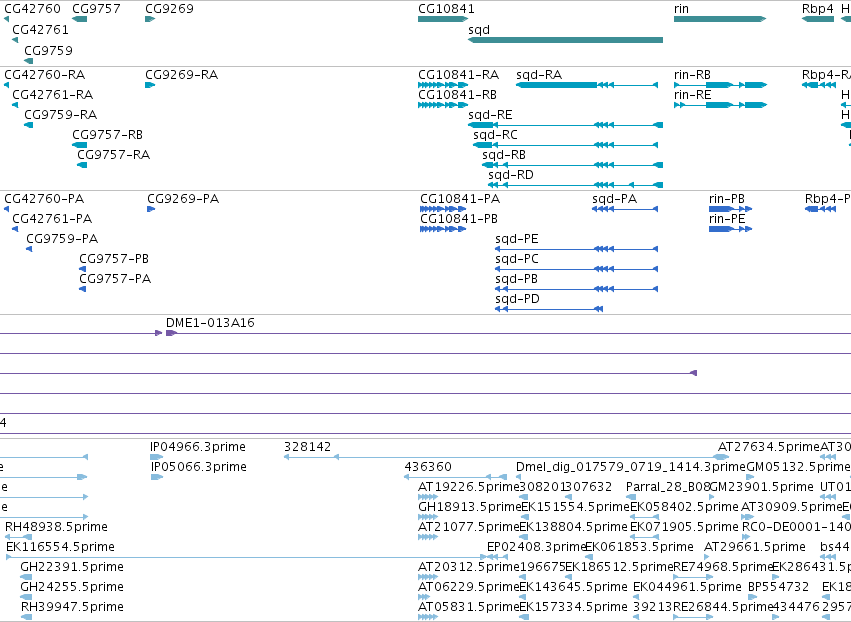The image size is (851, 622).
Task: Open transcript sqd-RC label
Action: [x=495, y=135]
